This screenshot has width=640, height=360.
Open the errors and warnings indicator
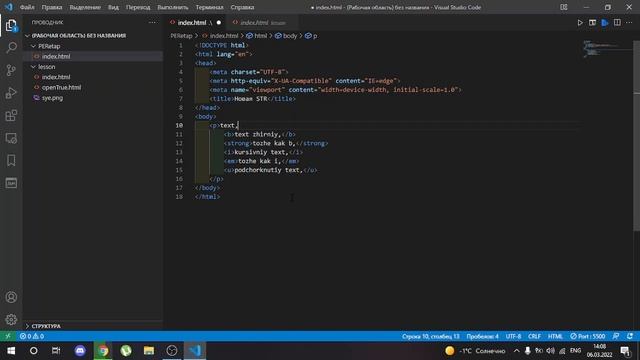point(32,336)
